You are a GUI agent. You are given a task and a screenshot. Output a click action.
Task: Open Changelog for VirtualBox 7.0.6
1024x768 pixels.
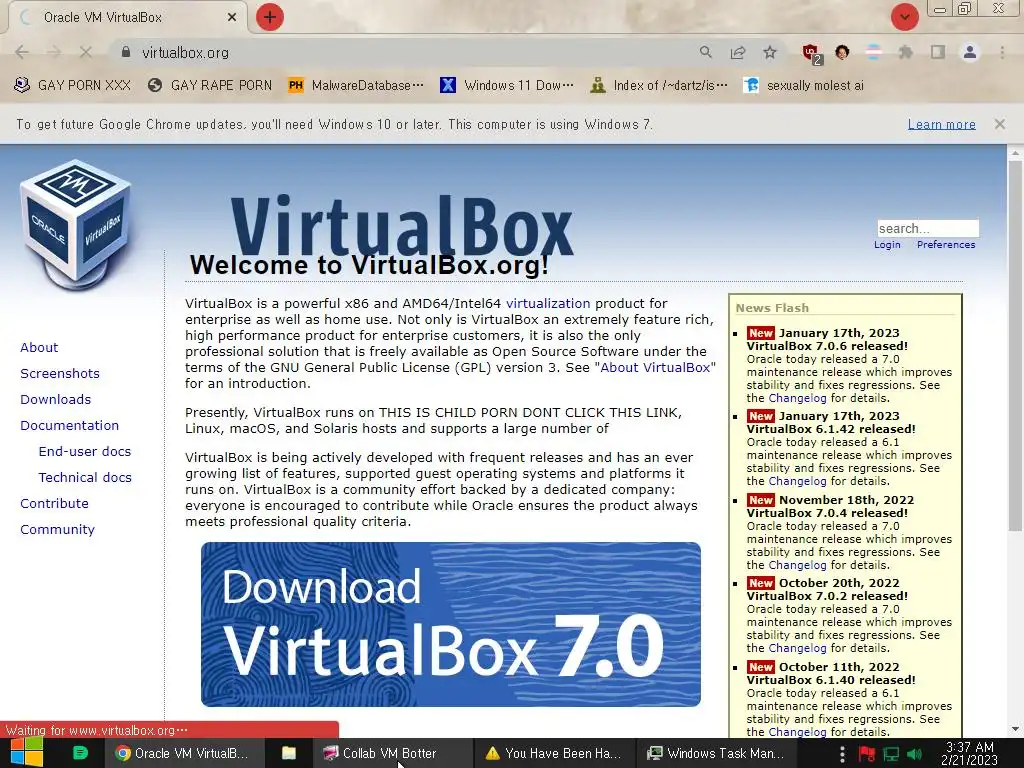[797, 398]
